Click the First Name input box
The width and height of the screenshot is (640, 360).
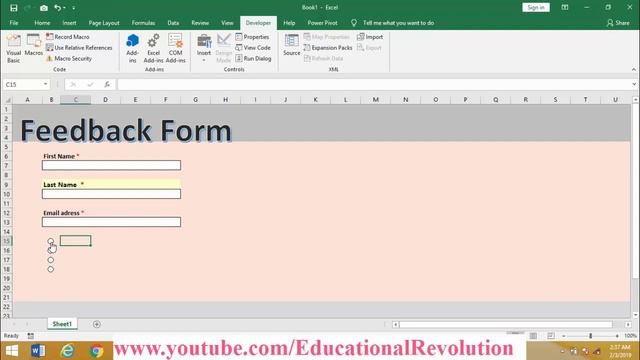111,165
